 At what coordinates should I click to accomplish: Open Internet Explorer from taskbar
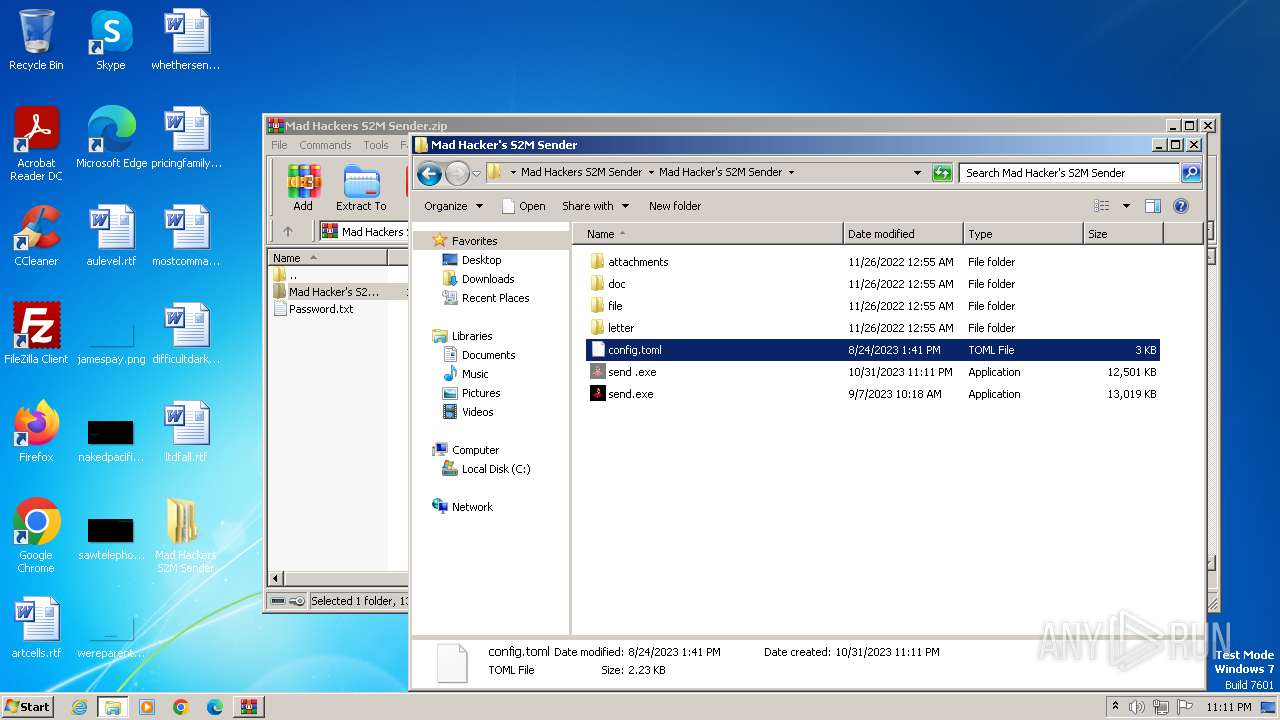(x=79, y=707)
